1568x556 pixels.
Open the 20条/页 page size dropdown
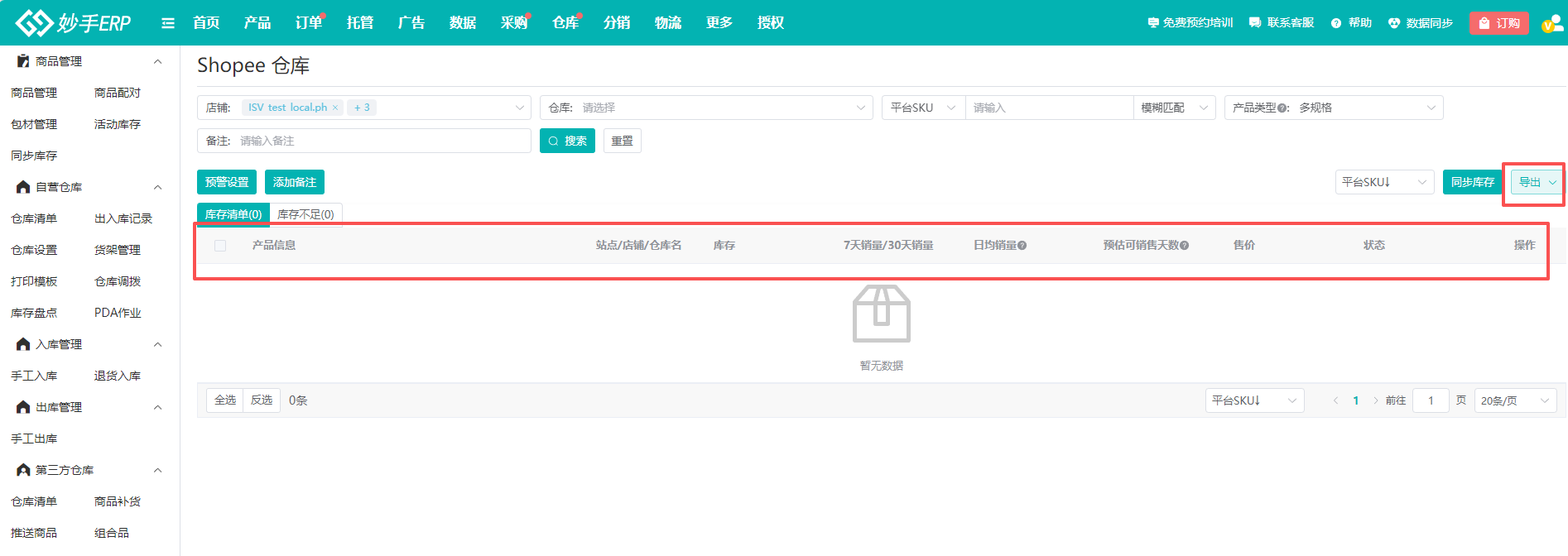pos(1515,400)
